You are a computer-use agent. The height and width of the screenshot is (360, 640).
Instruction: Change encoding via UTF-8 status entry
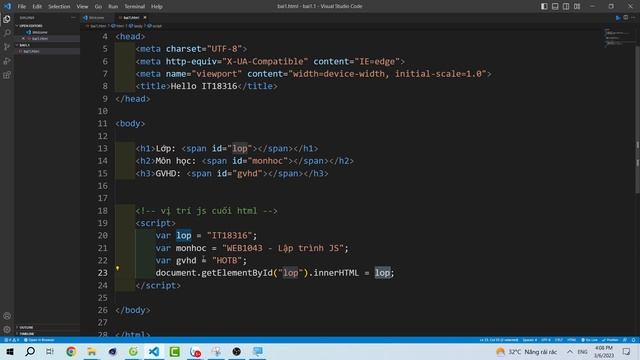[546, 340]
